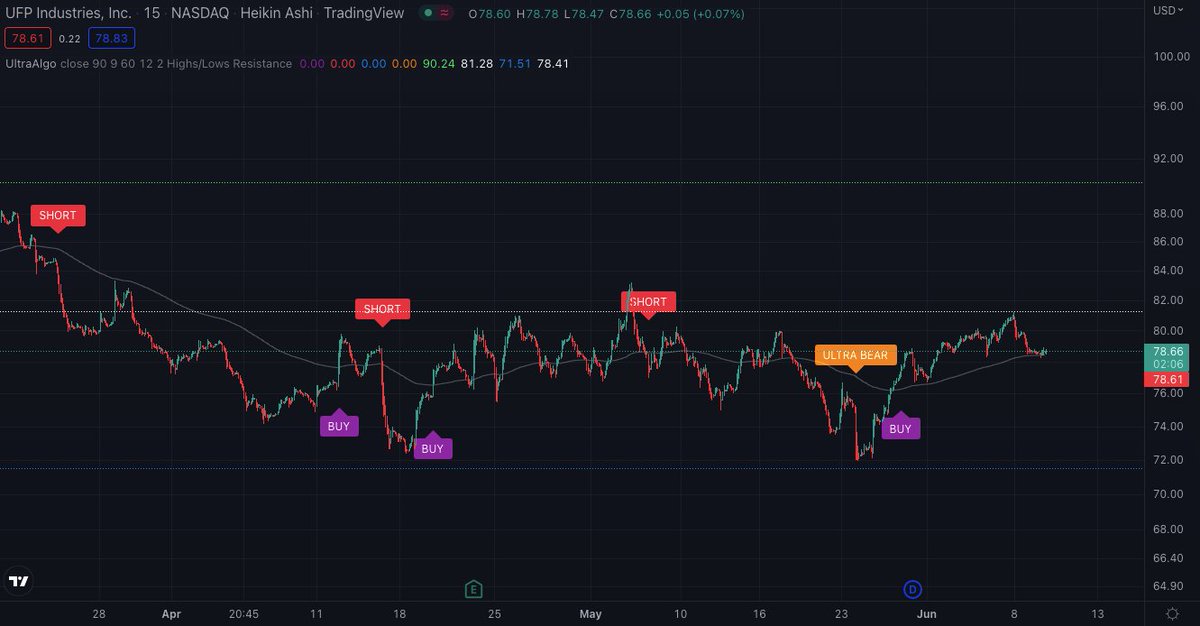The width and height of the screenshot is (1200, 626).
Task: Click the earnings E marker on the timeline
Action: pyautogui.click(x=472, y=589)
